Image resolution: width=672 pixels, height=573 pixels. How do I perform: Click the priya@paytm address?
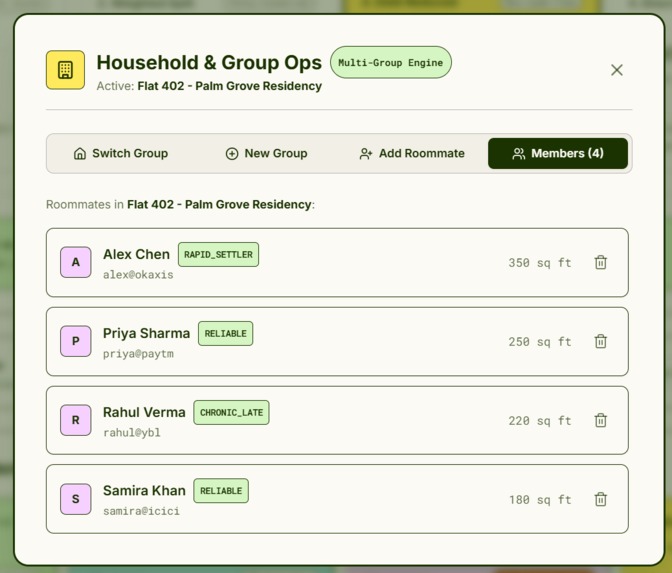(x=138, y=354)
